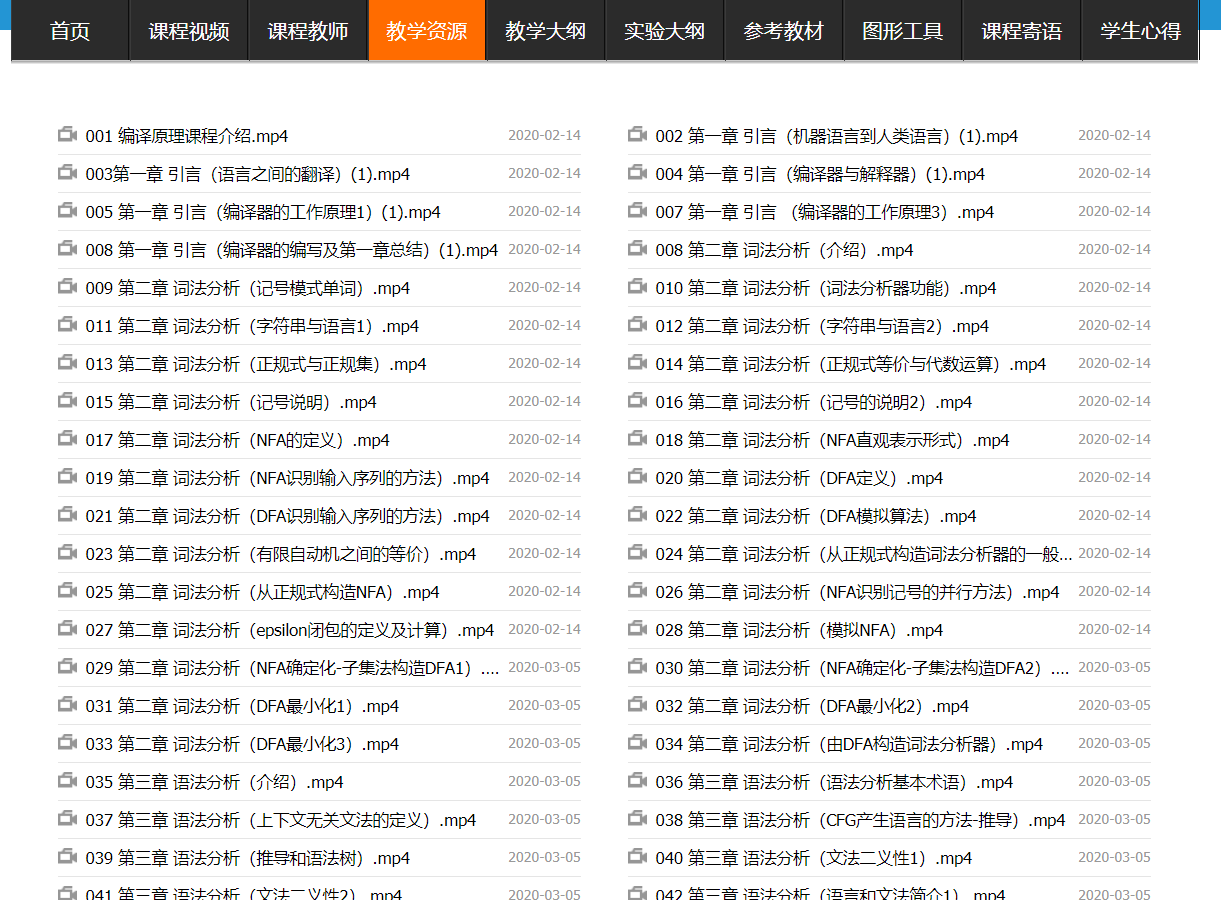Select the 参考教材 navigation tab

(783, 31)
